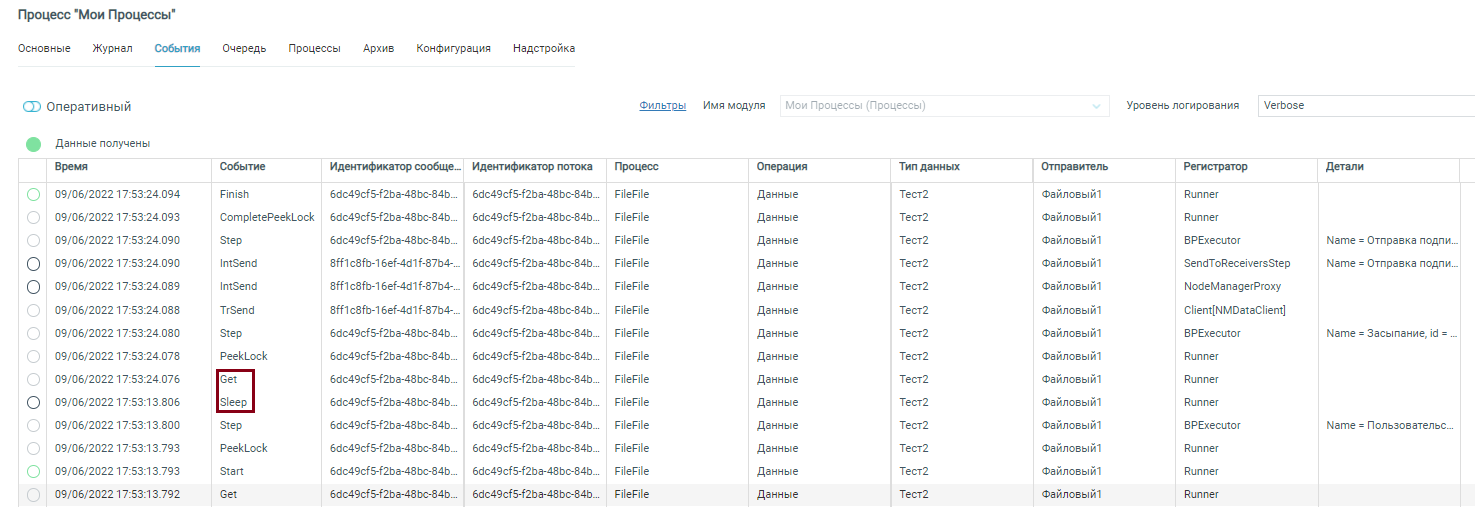Click the status circle in TrSend row

point(33,310)
